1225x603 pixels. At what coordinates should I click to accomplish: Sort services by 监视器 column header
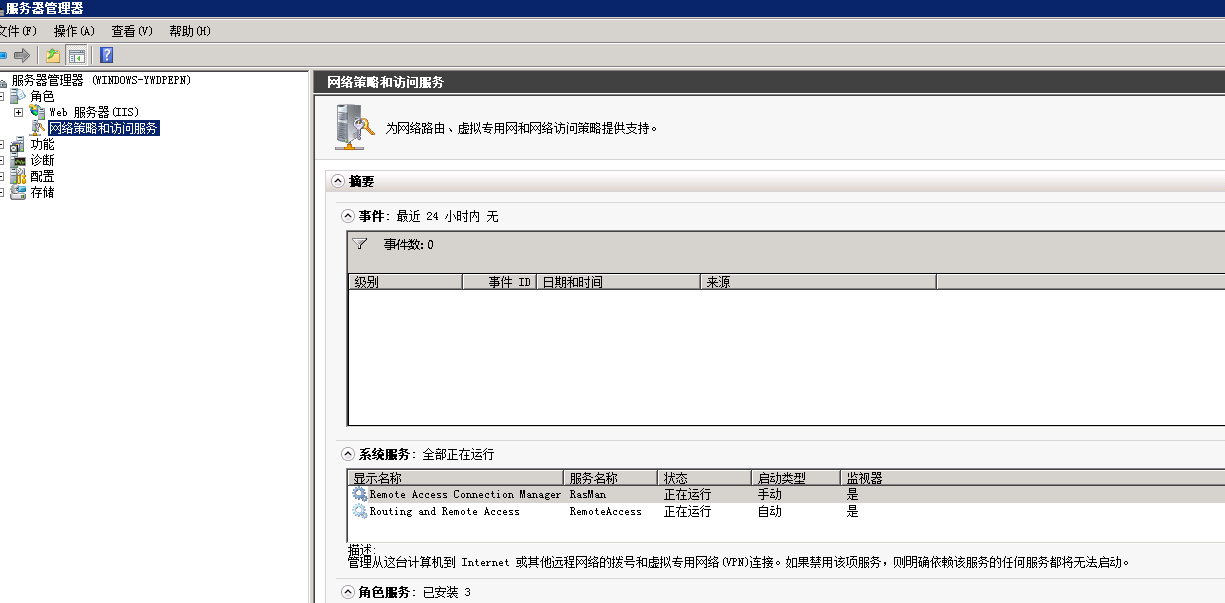pyautogui.click(x=1032, y=478)
